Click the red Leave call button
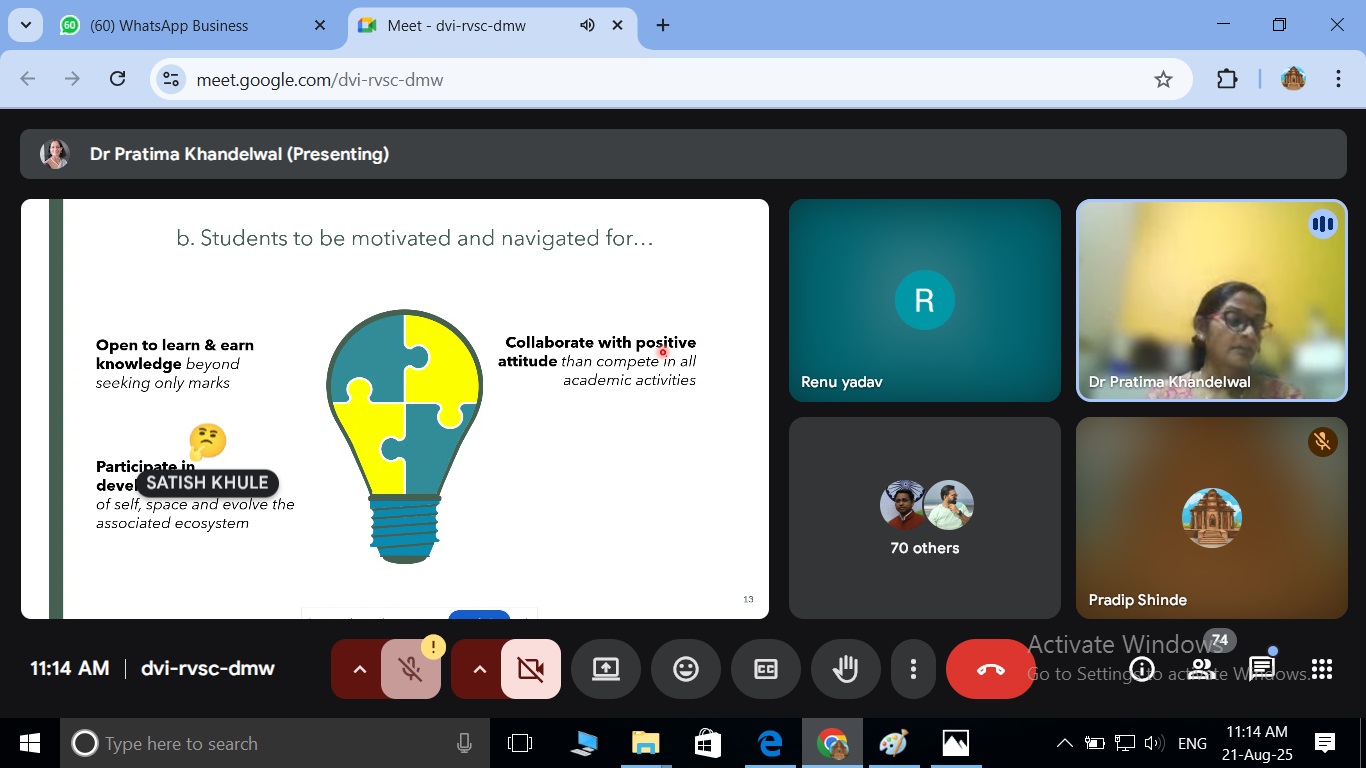 [x=990, y=669]
